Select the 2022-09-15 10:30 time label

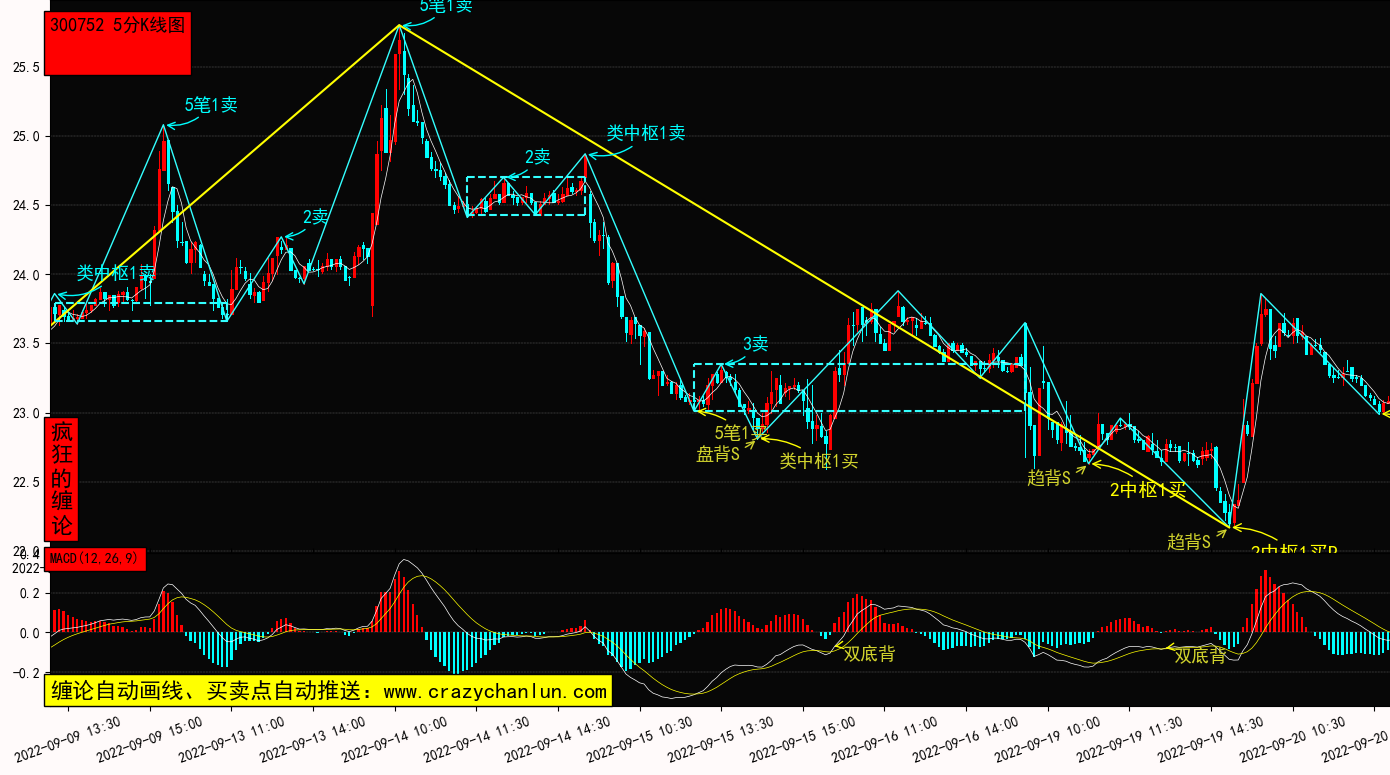[640, 737]
